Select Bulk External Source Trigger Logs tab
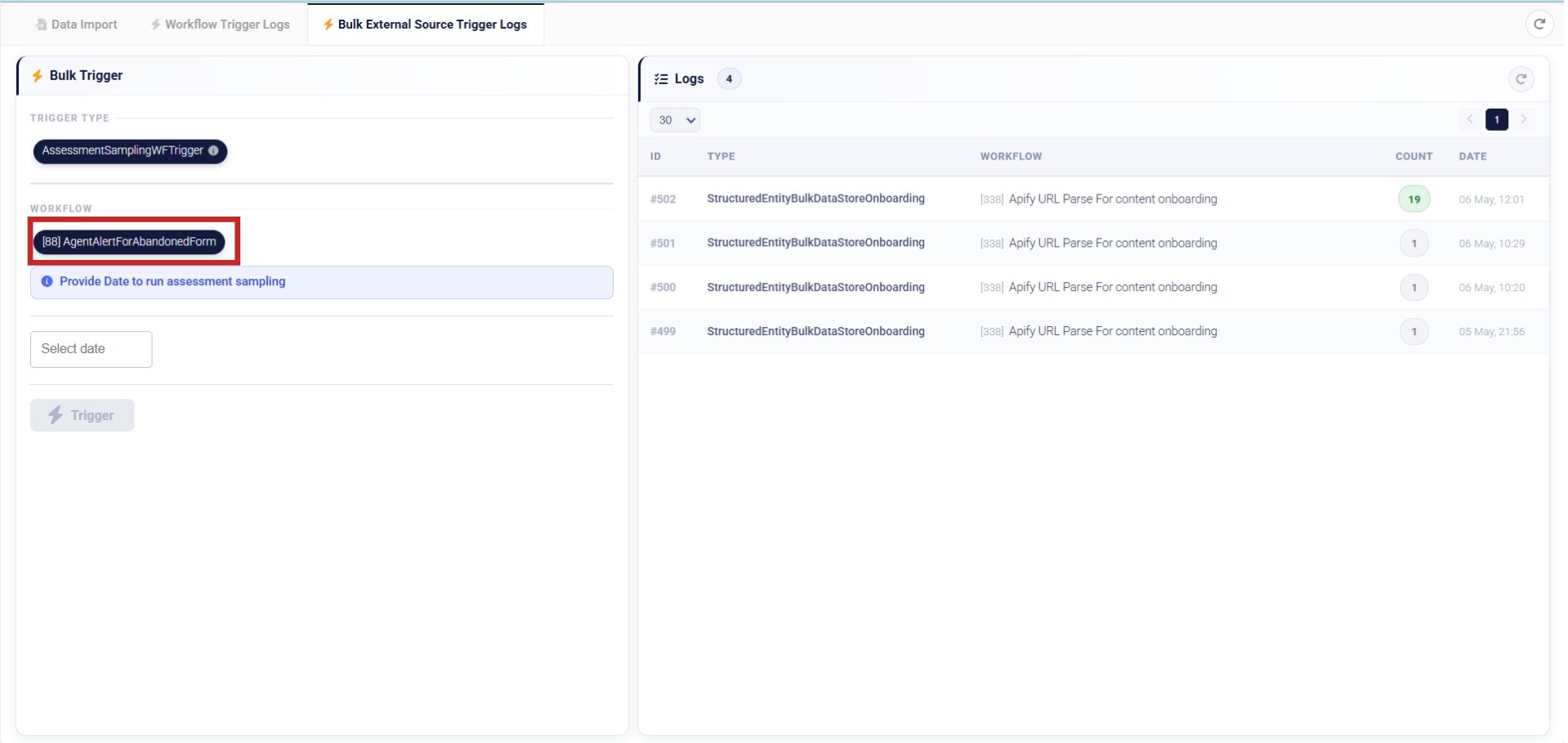The width and height of the screenshot is (1568, 743). coord(425,25)
